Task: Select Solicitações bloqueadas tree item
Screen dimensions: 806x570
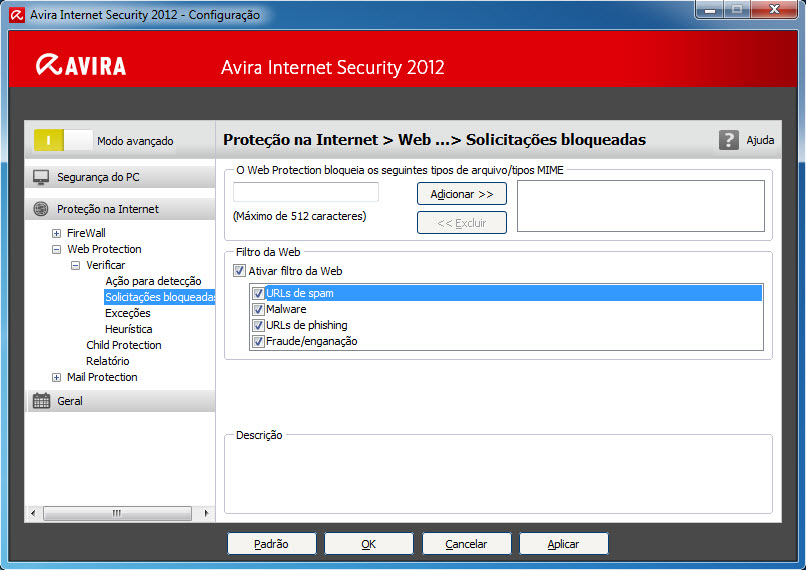Action: (x=159, y=297)
